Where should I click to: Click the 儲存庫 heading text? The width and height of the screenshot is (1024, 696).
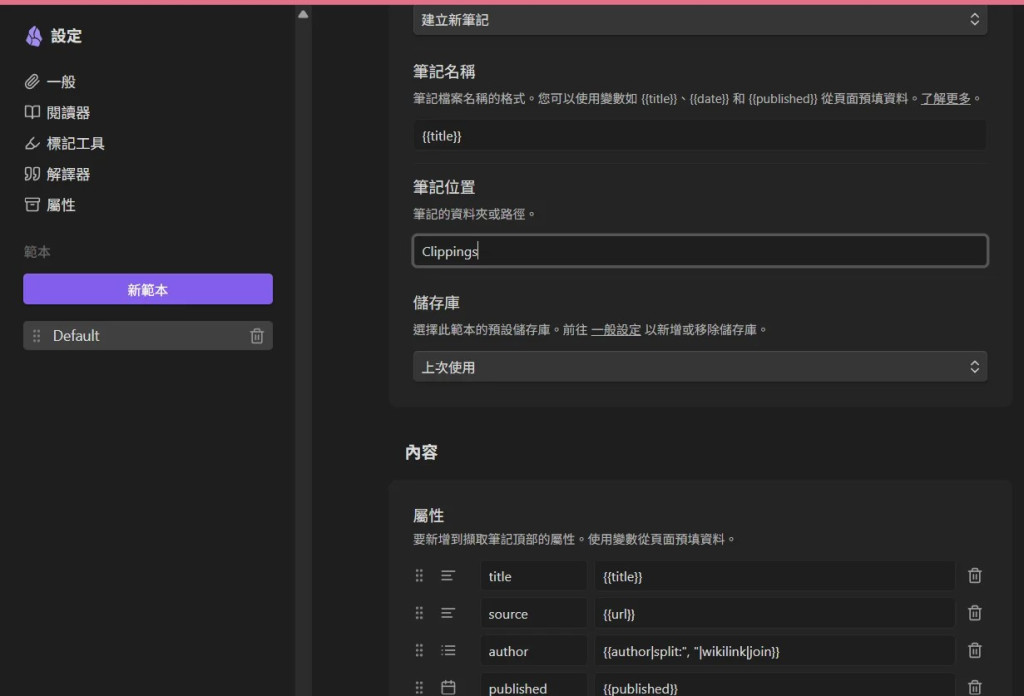pos(436,303)
